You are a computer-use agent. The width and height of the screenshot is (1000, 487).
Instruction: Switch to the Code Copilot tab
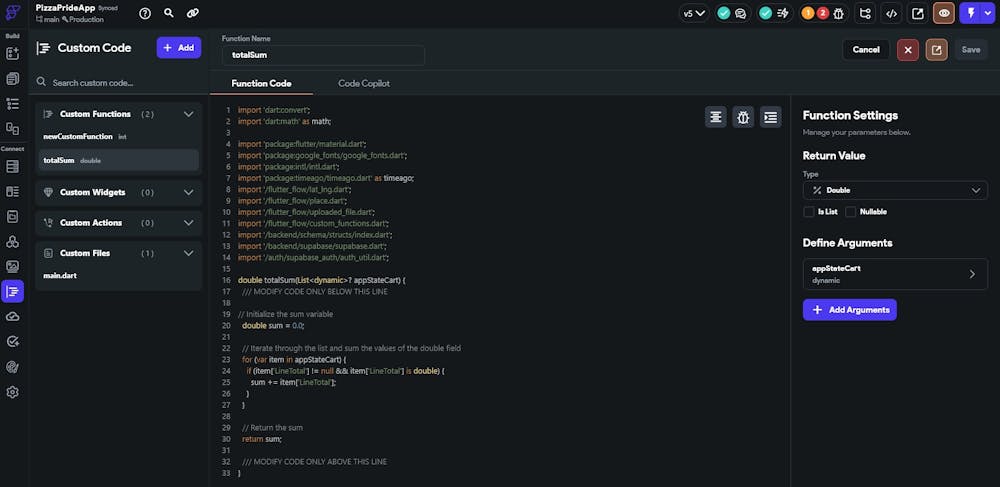tap(363, 83)
